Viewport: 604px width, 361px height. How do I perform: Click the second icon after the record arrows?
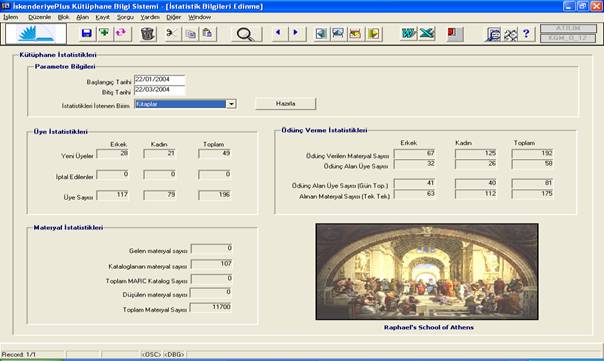click(338, 34)
